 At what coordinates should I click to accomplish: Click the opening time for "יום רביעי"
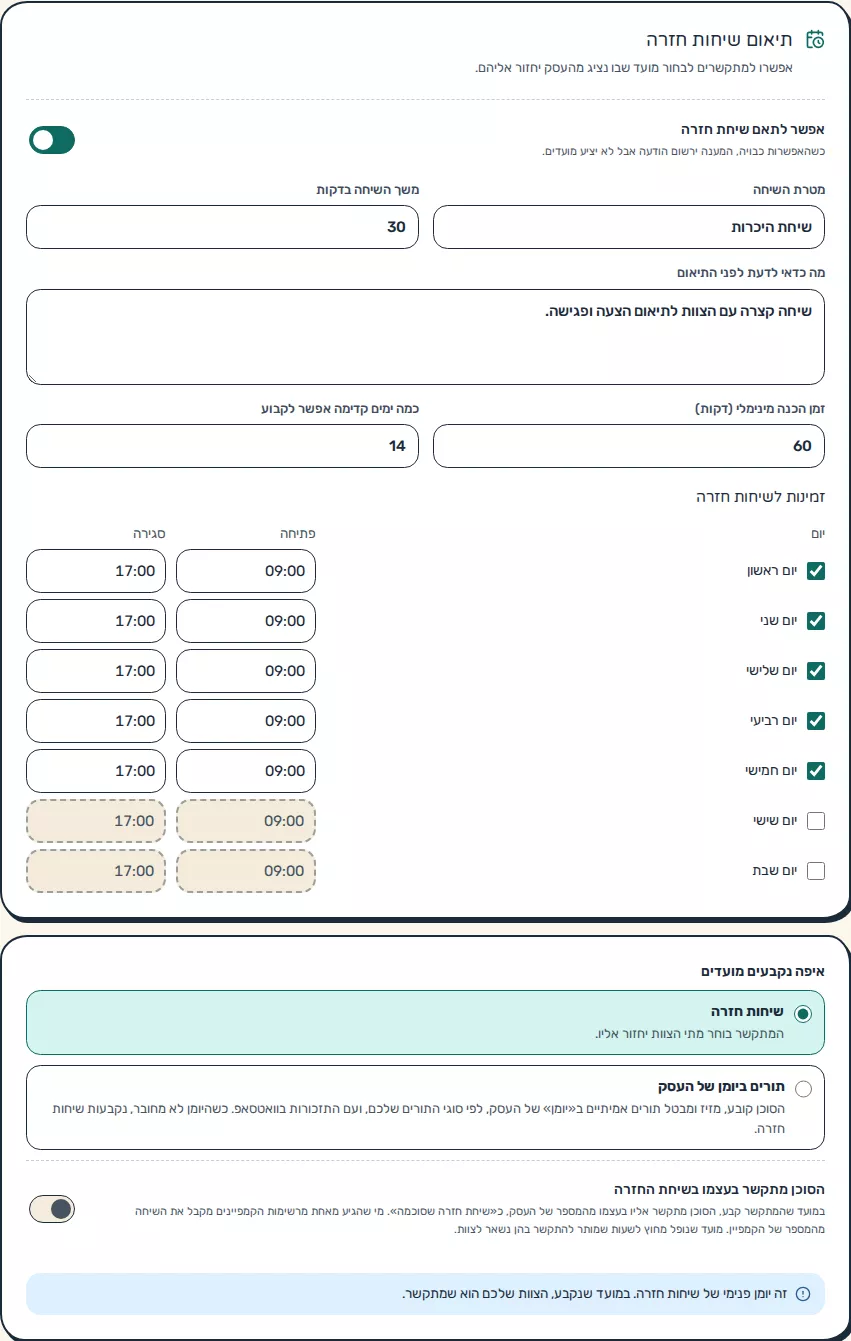(x=246, y=721)
